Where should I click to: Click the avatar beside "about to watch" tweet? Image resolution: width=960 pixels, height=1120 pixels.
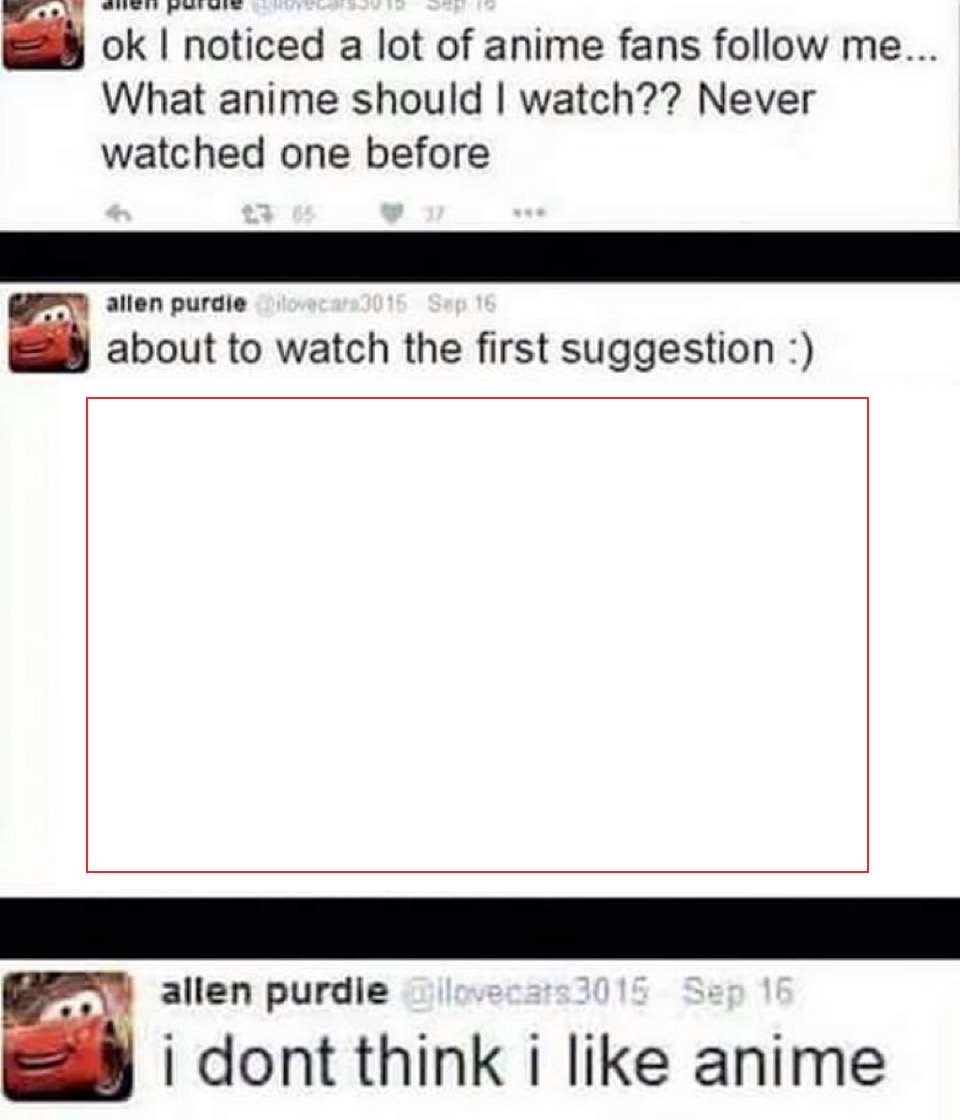coord(49,333)
